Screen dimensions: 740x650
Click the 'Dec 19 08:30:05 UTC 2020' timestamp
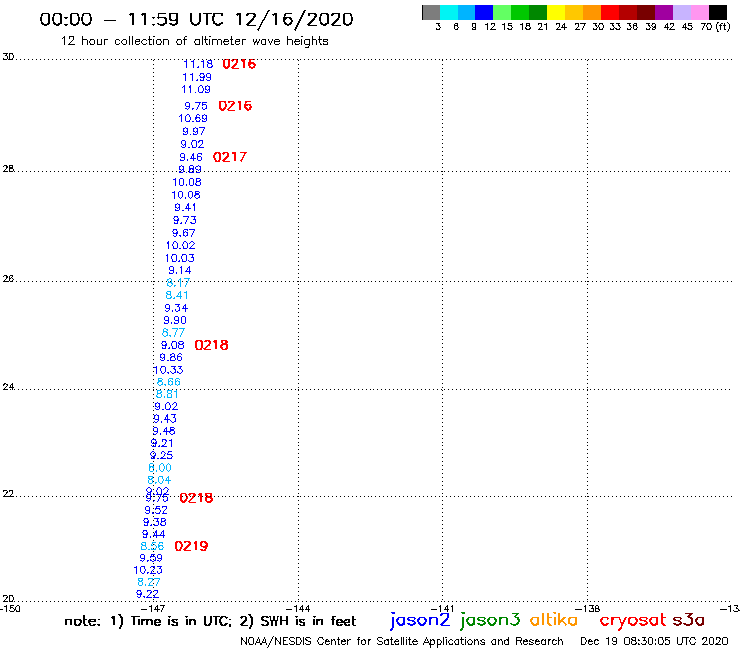point(654,641)
